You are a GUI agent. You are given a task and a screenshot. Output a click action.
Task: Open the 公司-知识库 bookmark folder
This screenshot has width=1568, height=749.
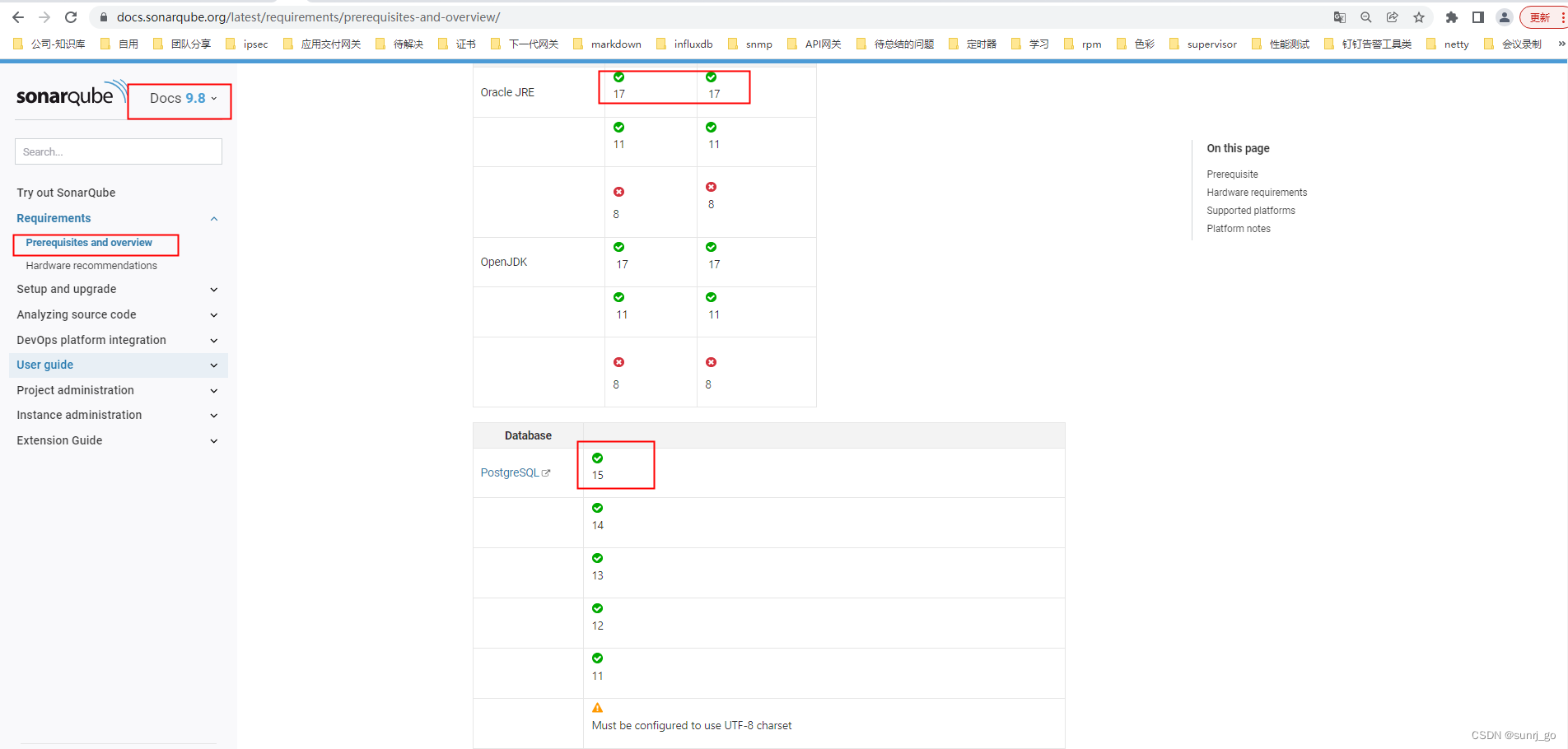pyautogui.click(x=49, y=44)
